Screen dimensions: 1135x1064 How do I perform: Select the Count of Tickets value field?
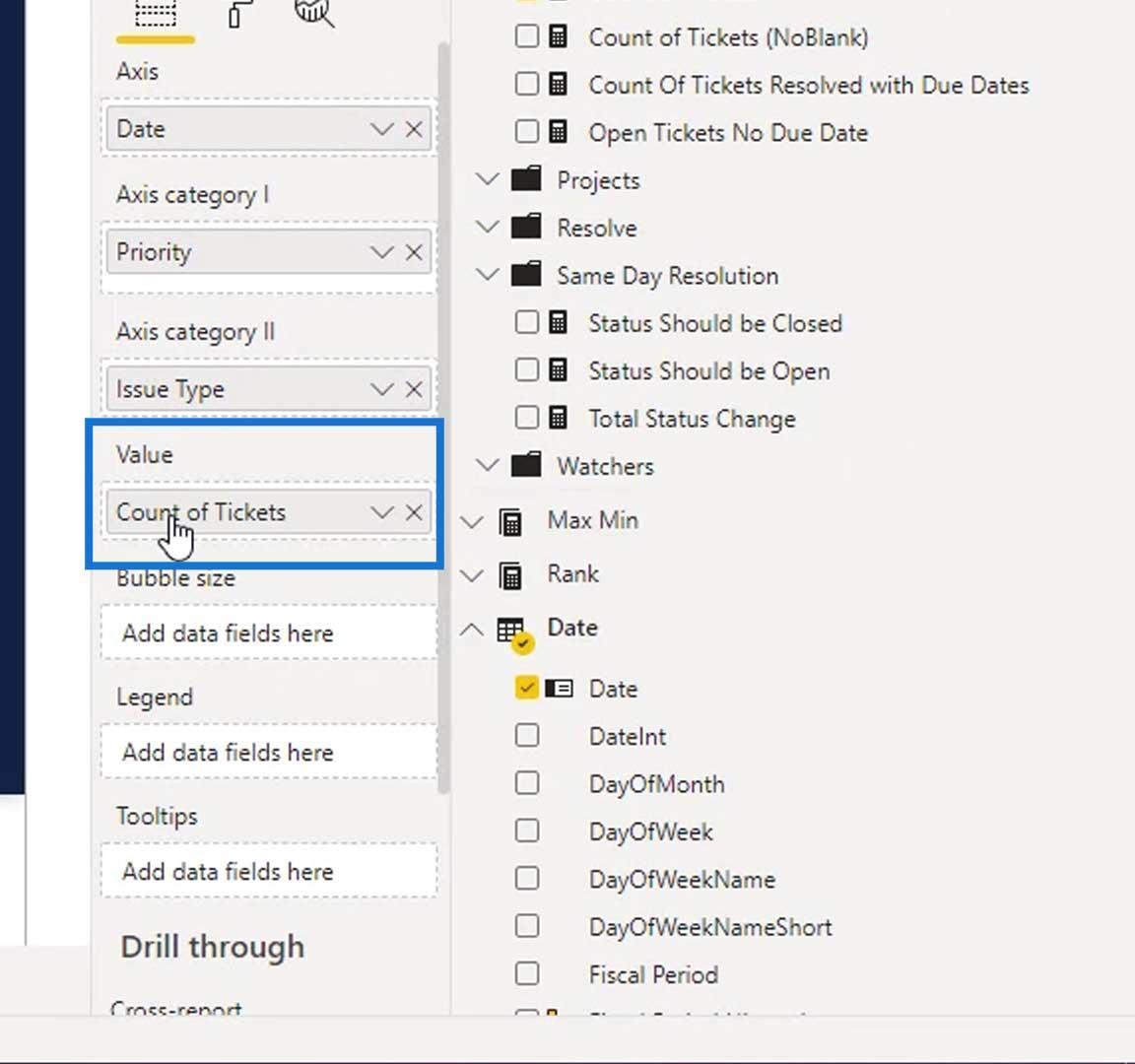269,512
